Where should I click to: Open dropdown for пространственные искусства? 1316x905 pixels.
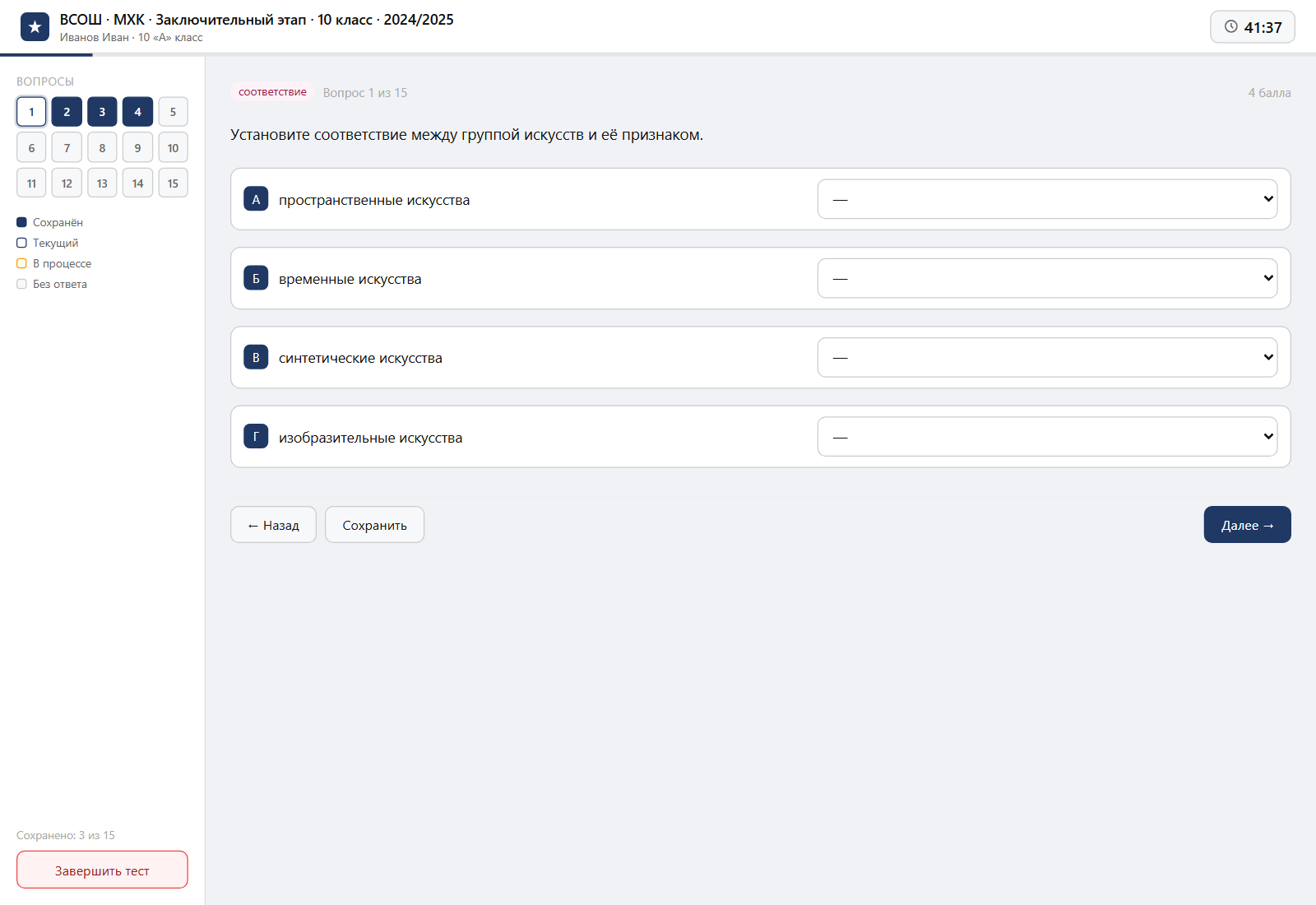[x=1047, y=199]
